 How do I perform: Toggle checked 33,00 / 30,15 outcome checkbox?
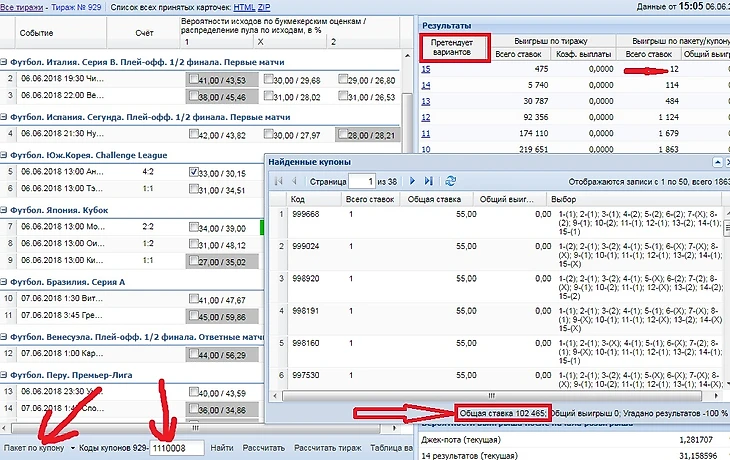pyautogui.click(x=195, y=172)
